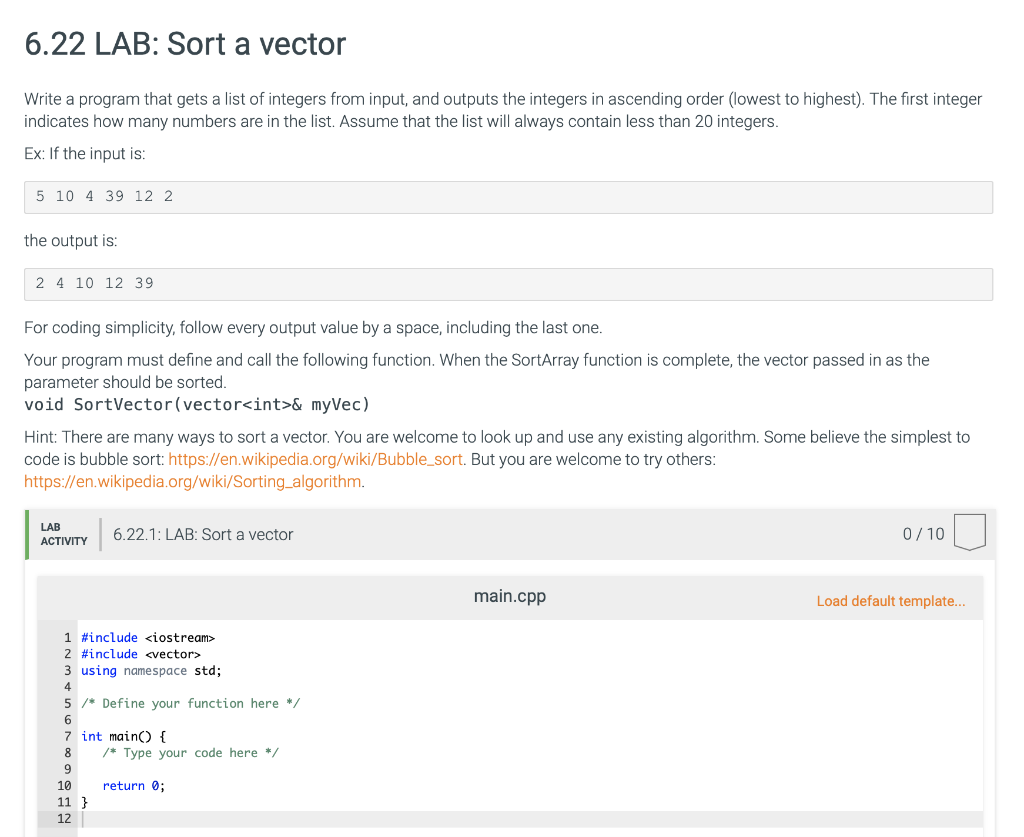Click line number 7 in the gutter

point(67,736)
